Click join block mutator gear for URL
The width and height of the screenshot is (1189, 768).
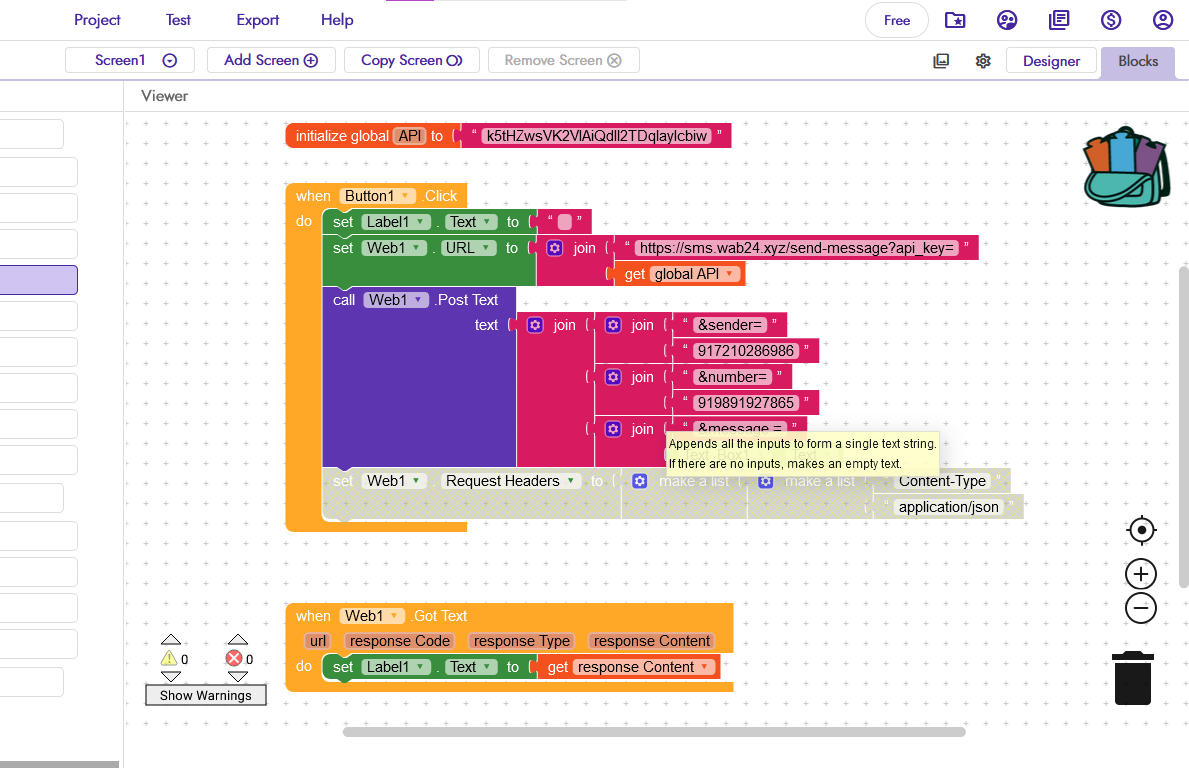tap(555, 248)
